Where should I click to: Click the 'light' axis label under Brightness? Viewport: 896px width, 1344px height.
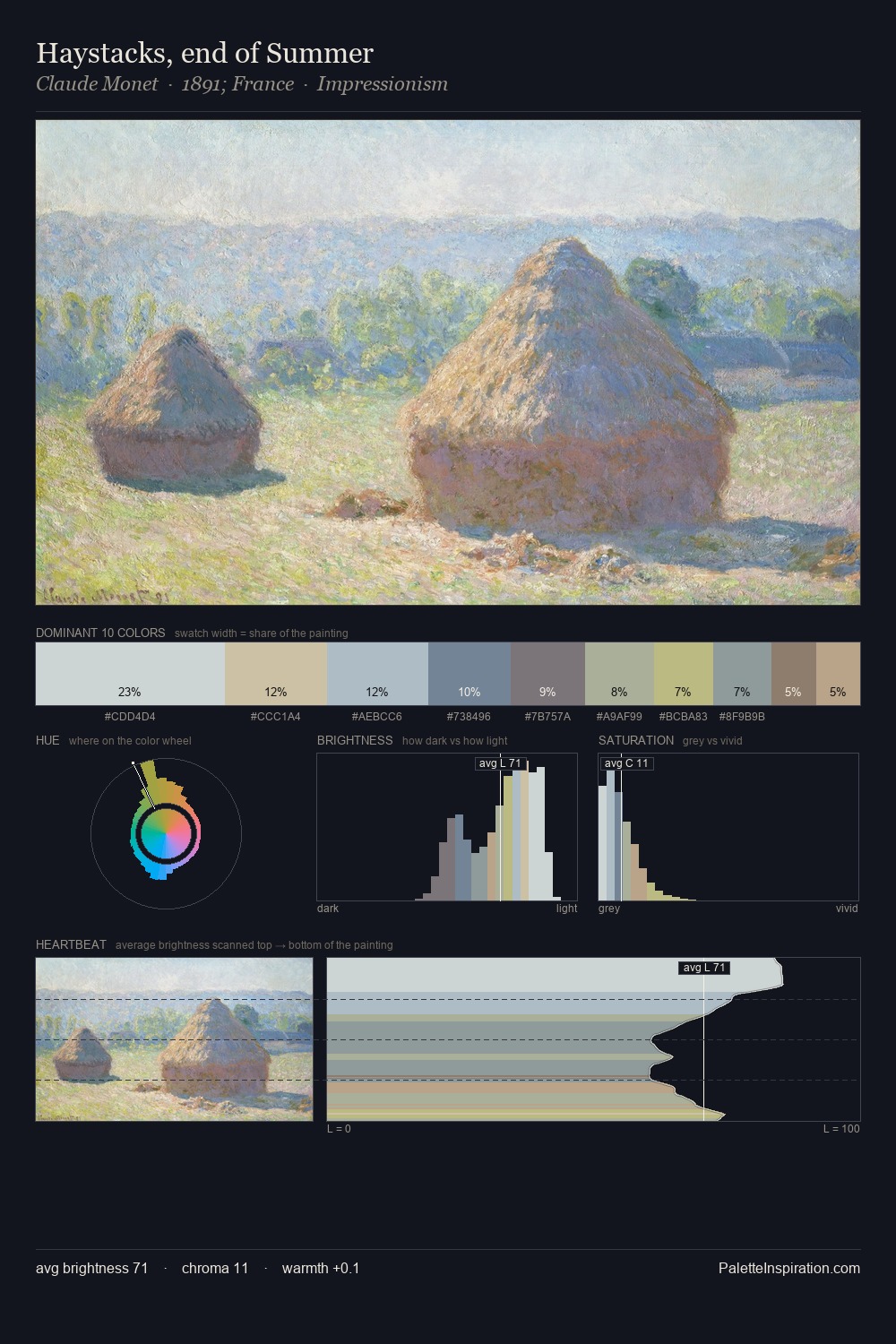point(567,909)
